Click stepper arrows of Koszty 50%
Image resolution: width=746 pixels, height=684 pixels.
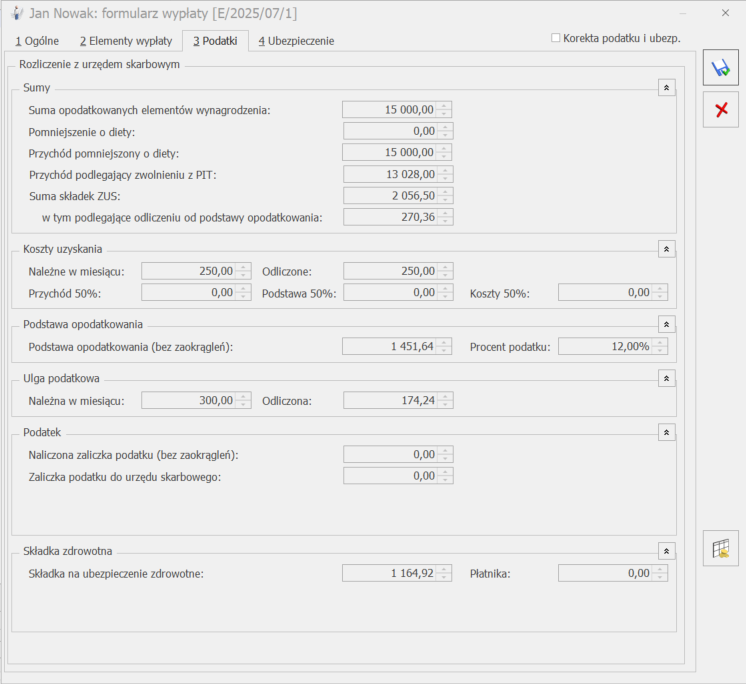pyautogui.click(x=660, y=293)
